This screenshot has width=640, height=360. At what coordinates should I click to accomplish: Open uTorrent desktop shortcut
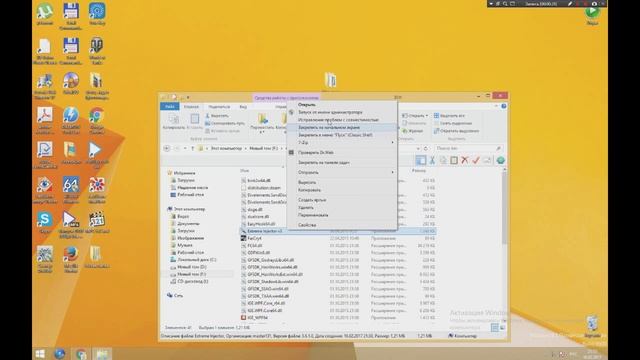point(44,14)
